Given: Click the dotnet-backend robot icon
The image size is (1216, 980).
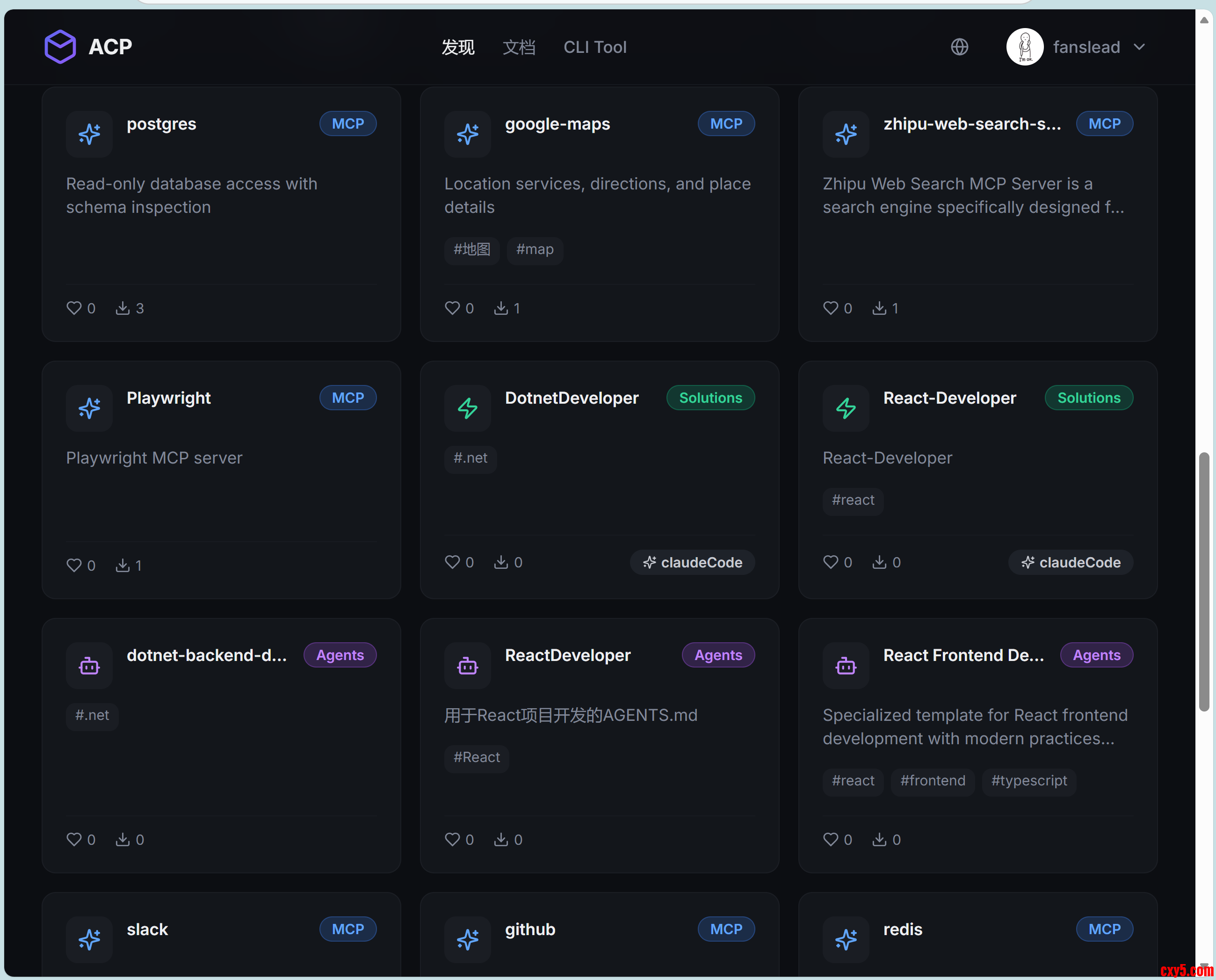Looking at the screenshot, I should pos(89,666).
